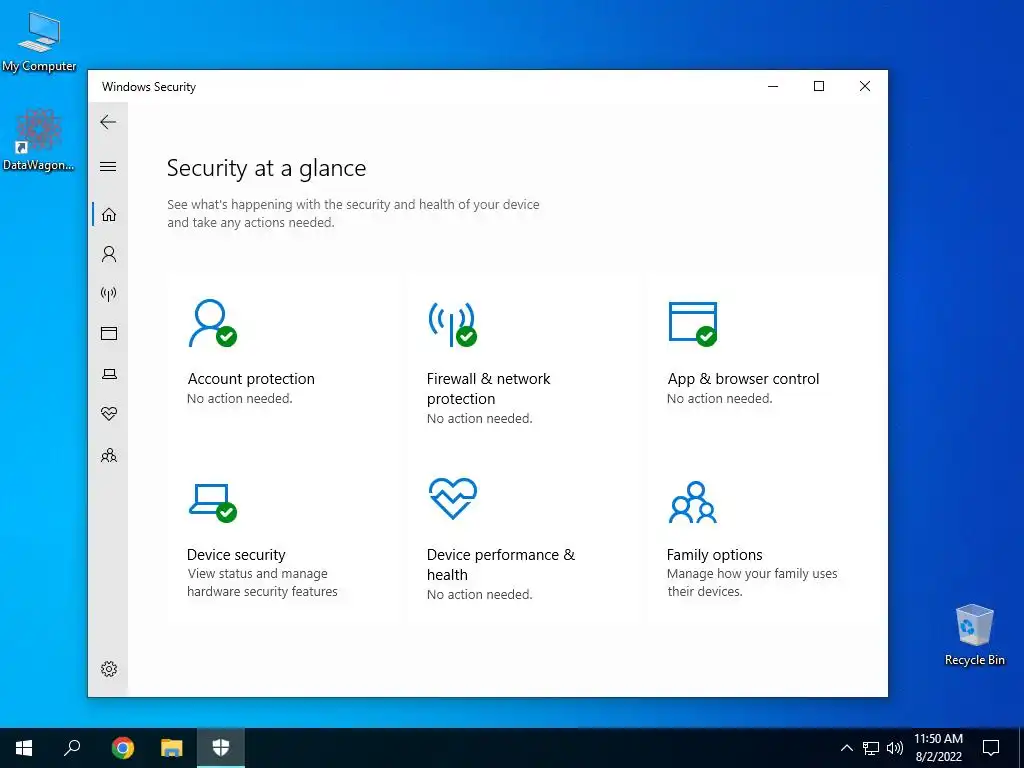Open the Family options title

[714, 554]
